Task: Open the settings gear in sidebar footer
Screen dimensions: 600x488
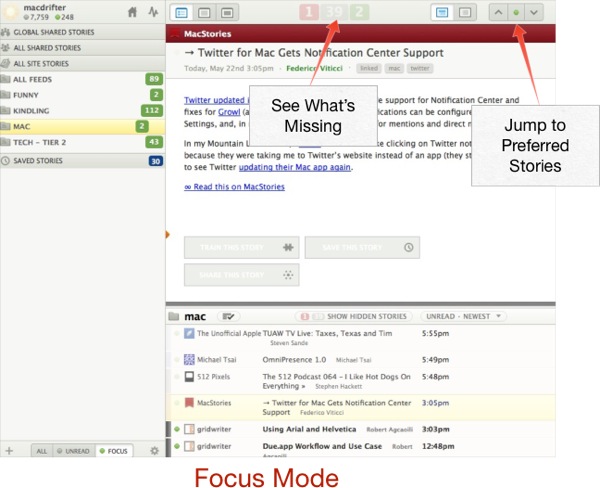Action: click(154, 450)
